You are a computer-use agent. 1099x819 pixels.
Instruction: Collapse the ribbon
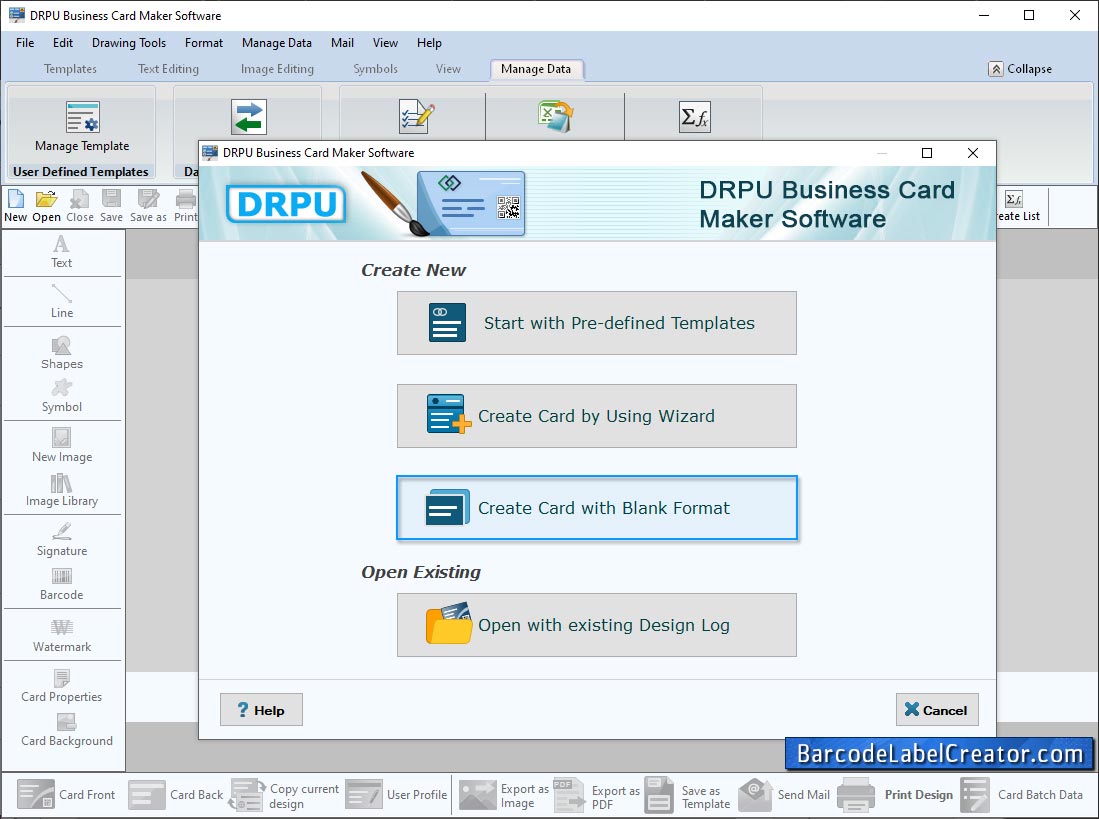click(x=1020, y=69)
